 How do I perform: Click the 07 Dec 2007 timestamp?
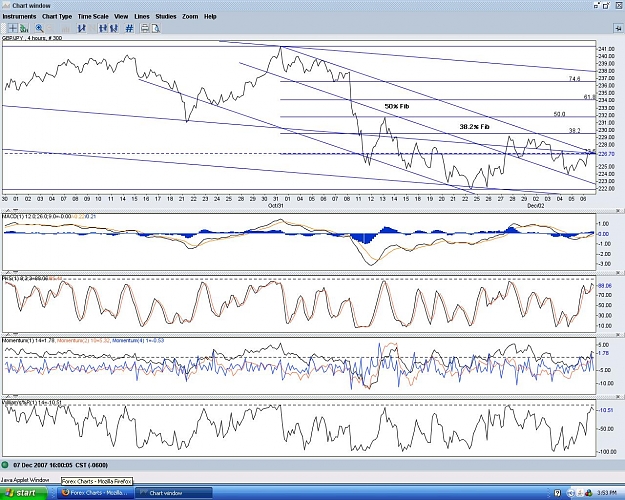coord(61,465)
